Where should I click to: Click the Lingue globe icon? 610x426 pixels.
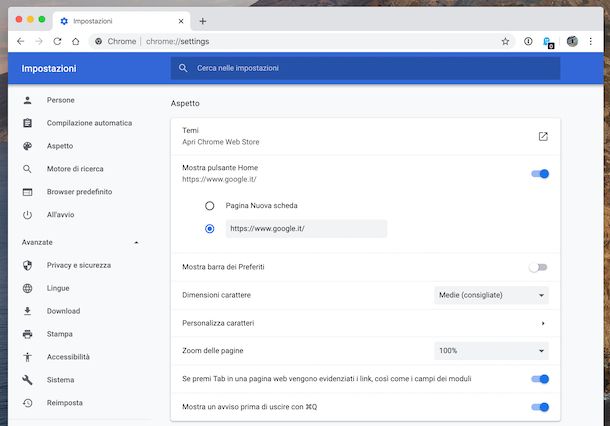(27, 288)
